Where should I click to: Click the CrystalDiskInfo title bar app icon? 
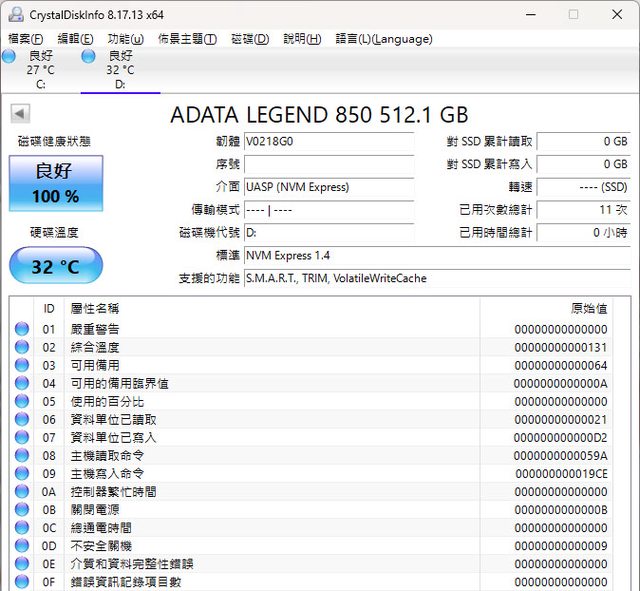pos(14,14)
